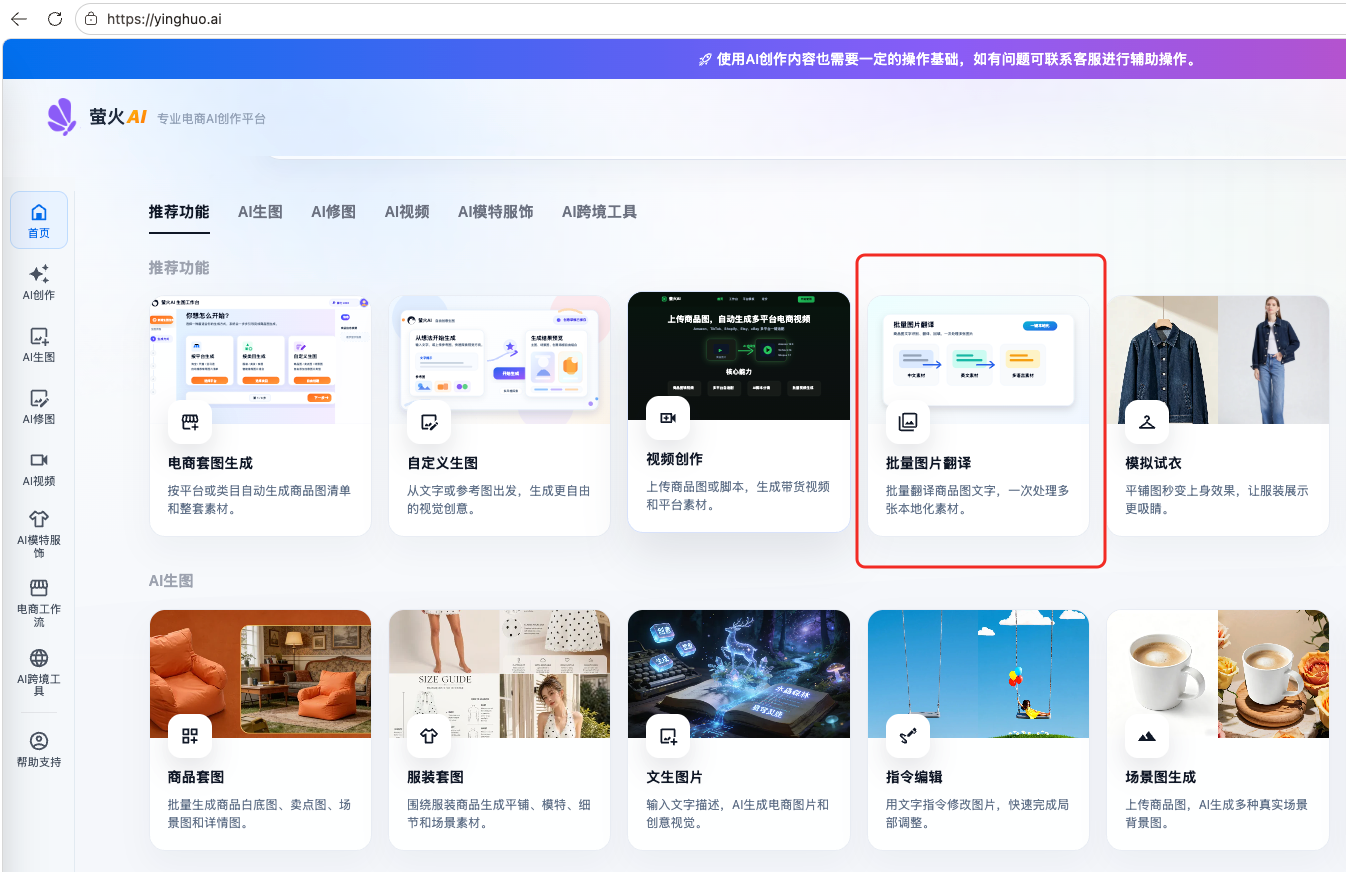Switch to the AI生图 tab
The image size is (1346, 872).
[x=260, y=212]
